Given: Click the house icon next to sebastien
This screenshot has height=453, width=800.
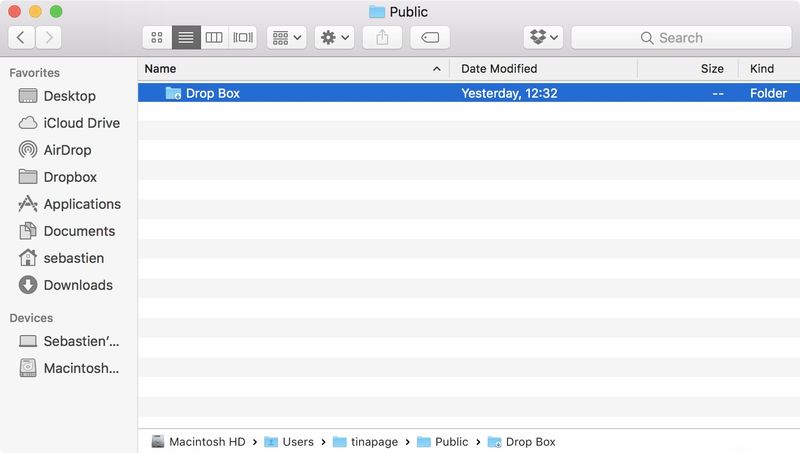Looking at the screenshot, I should [28, 258].
